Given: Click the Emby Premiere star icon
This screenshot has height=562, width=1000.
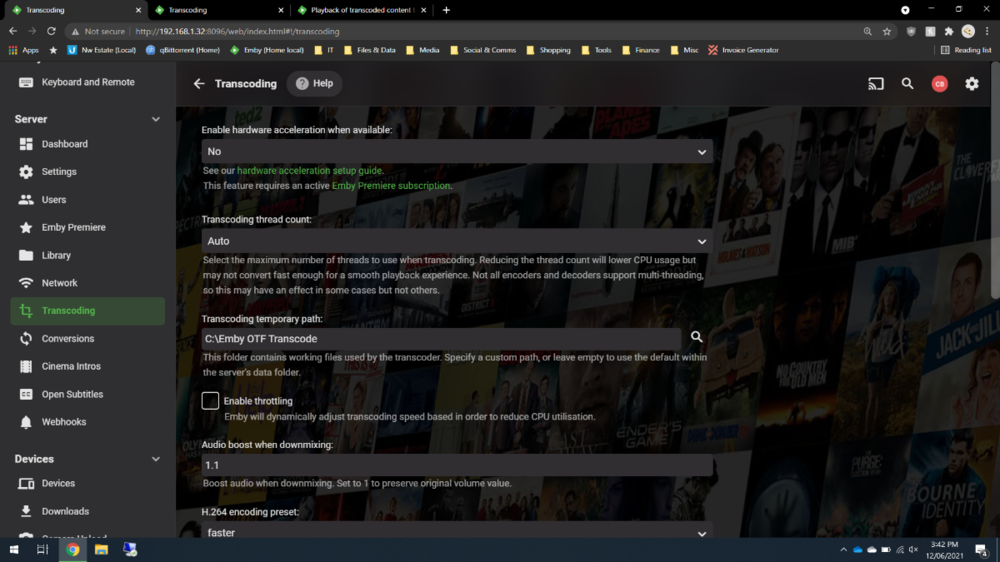Looking at the screenshot, I should pyautogui.click(x=26, y=227).
